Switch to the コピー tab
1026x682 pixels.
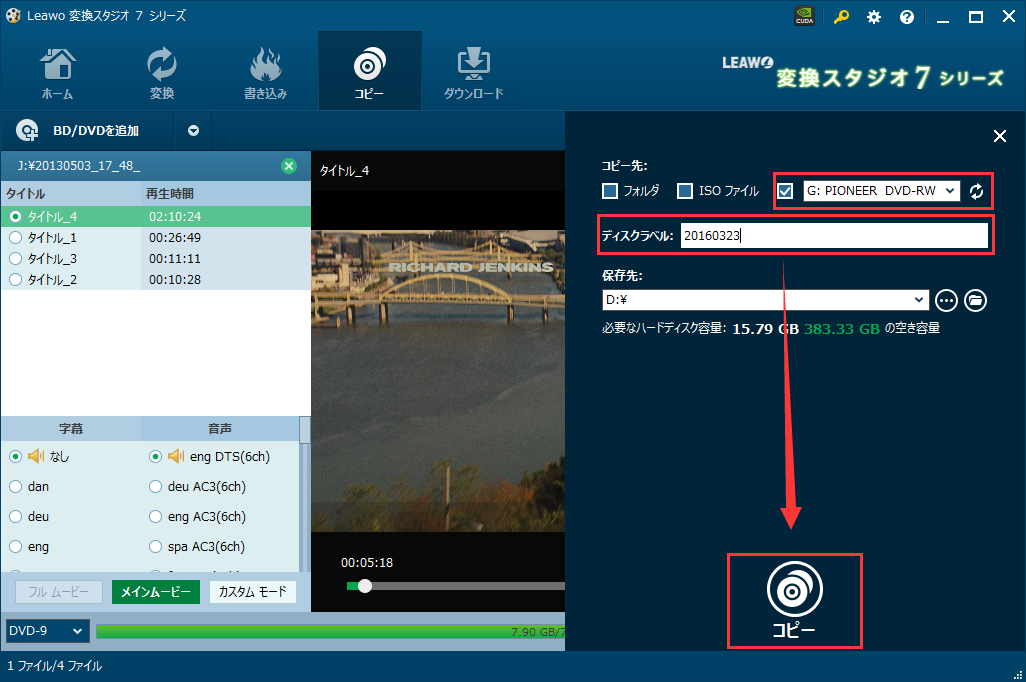(x=369, y=70)
